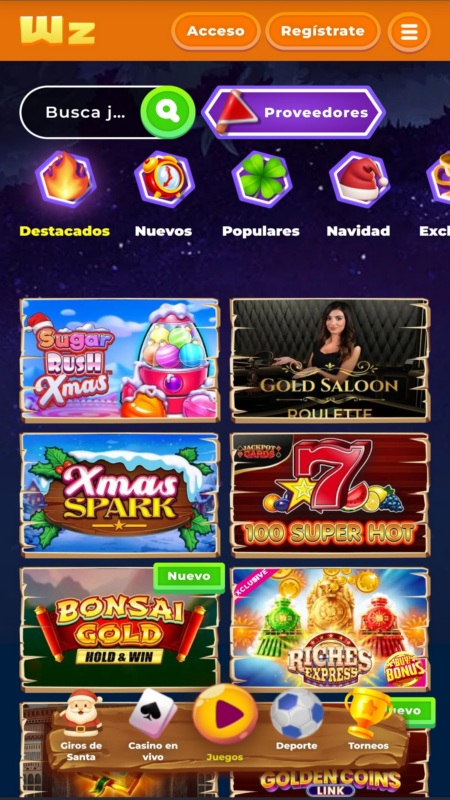This screenshot has width=450, height=800.
Task: Click the green search magnifier icon
Action: [x=168, y=112]
